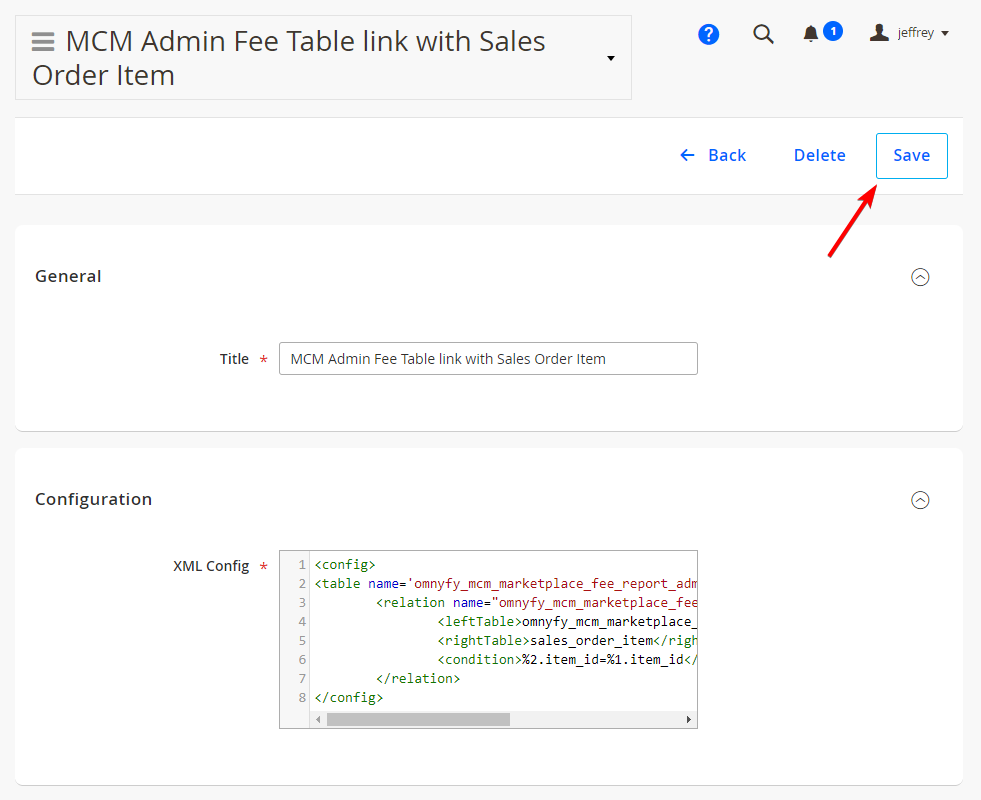The image size is (981, 800).
Task: Click the XML editor scroll left arrow
Action: coord(318,719)
